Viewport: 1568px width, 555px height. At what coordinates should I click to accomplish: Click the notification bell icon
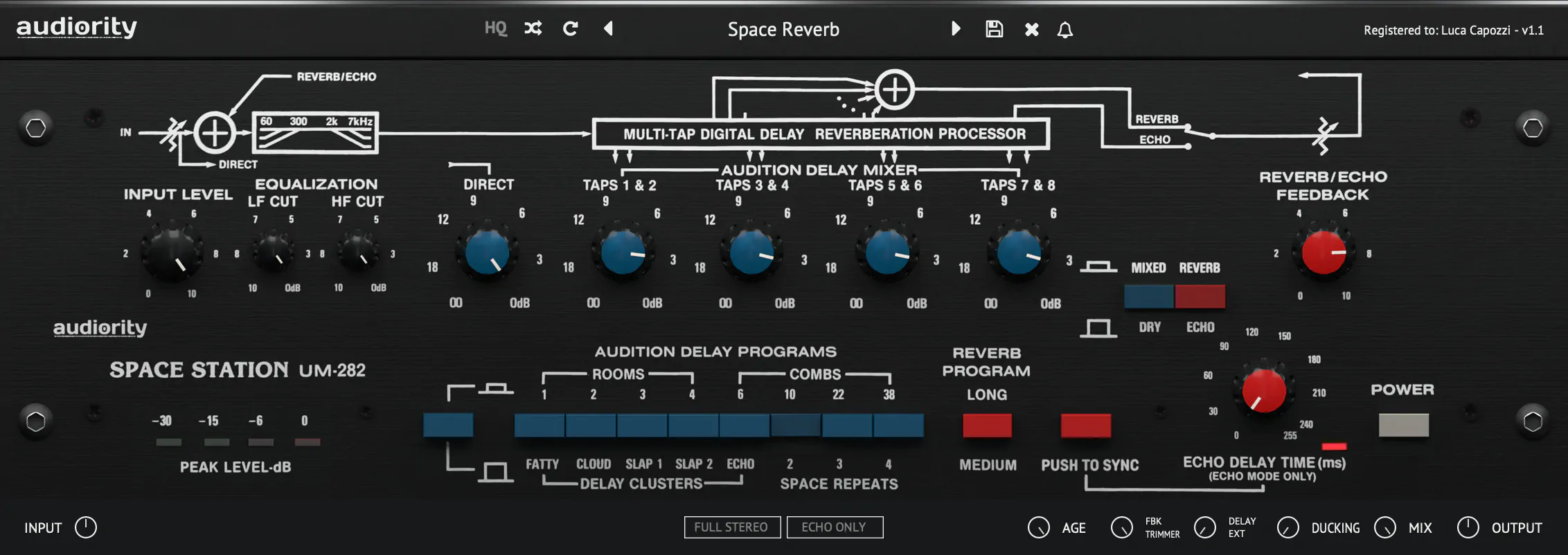coord(1065,30)
